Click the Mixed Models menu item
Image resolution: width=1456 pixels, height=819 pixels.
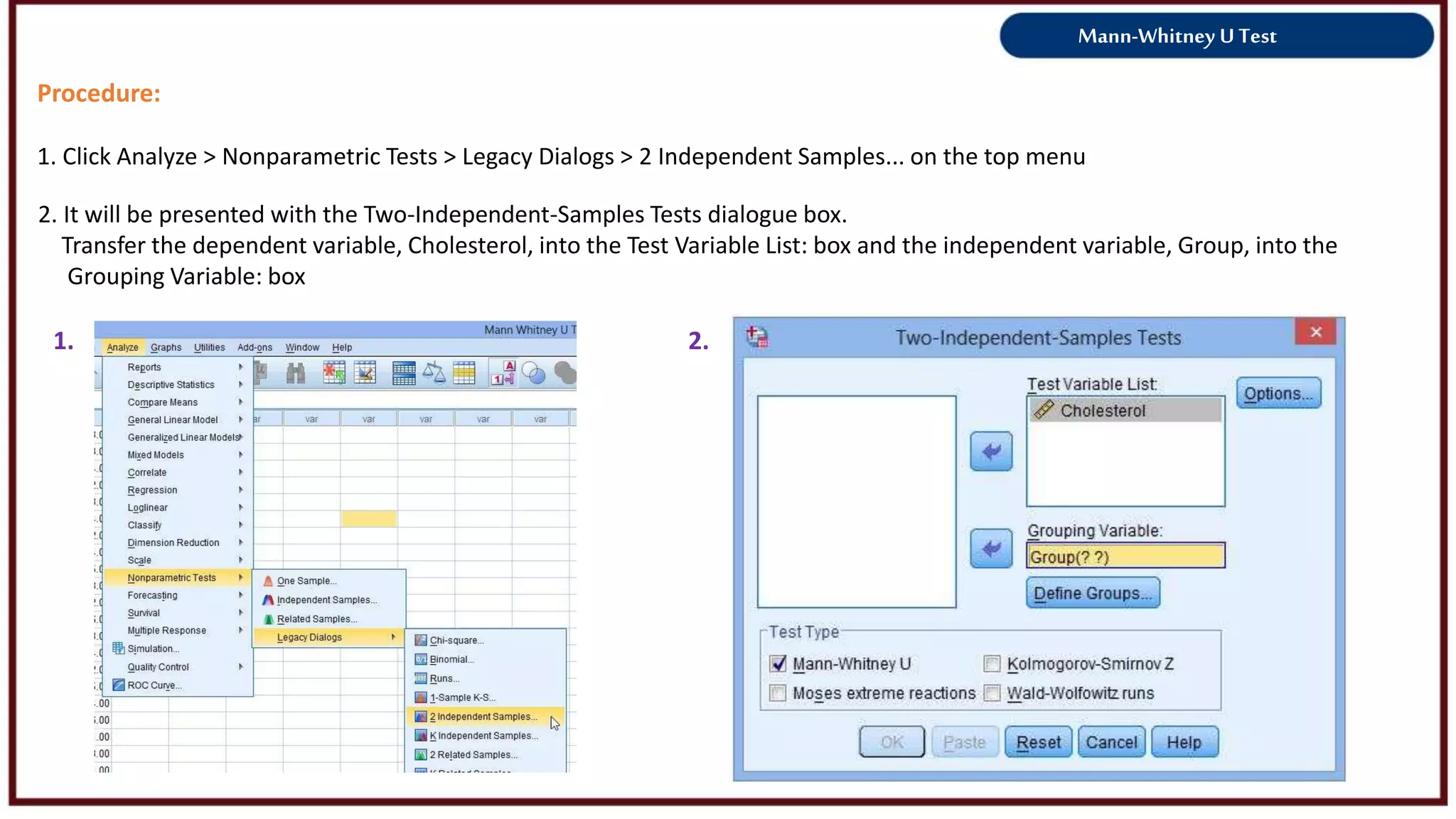pos(178,455)
